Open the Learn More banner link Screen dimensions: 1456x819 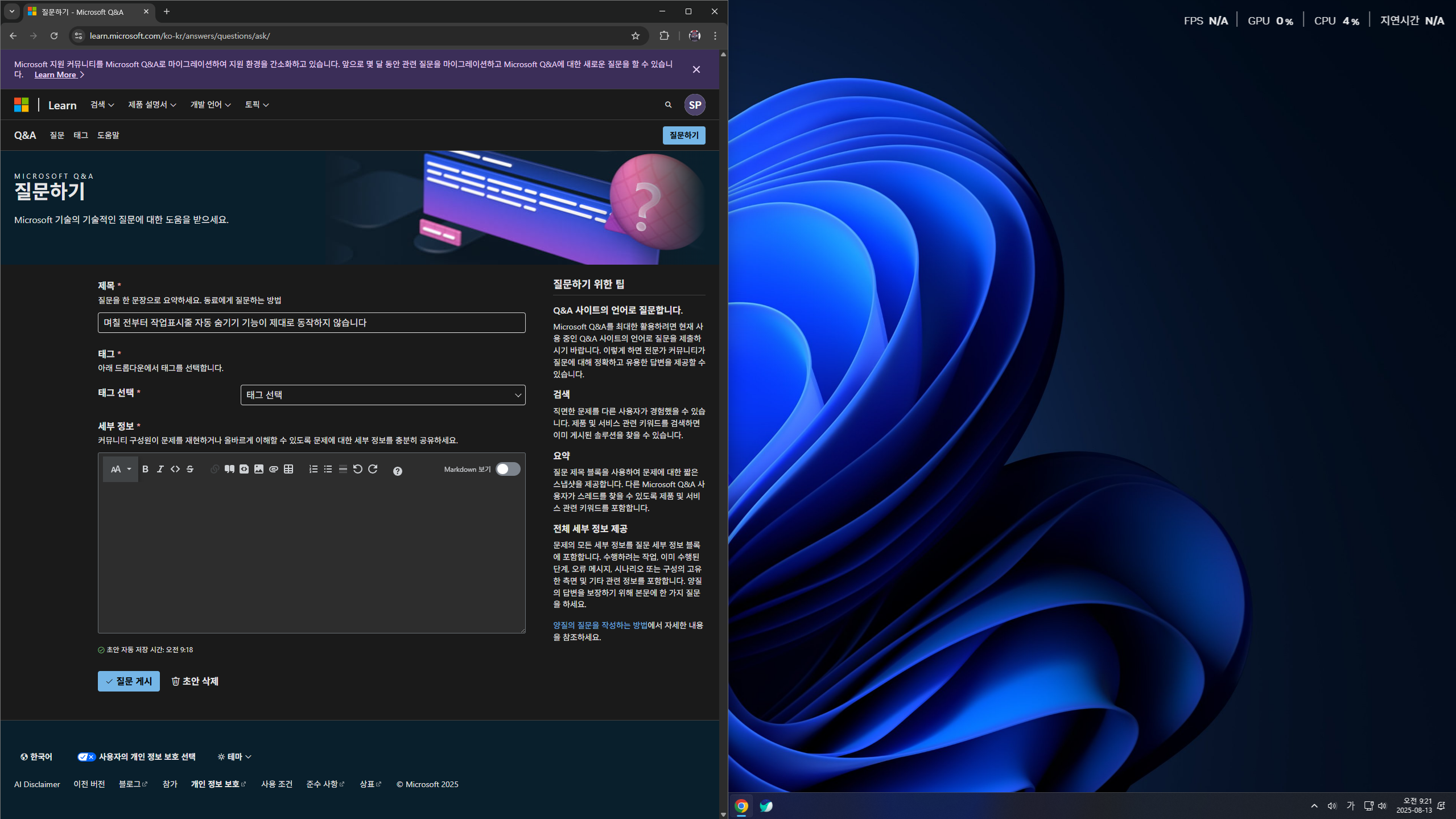click(x=59, y=75)
